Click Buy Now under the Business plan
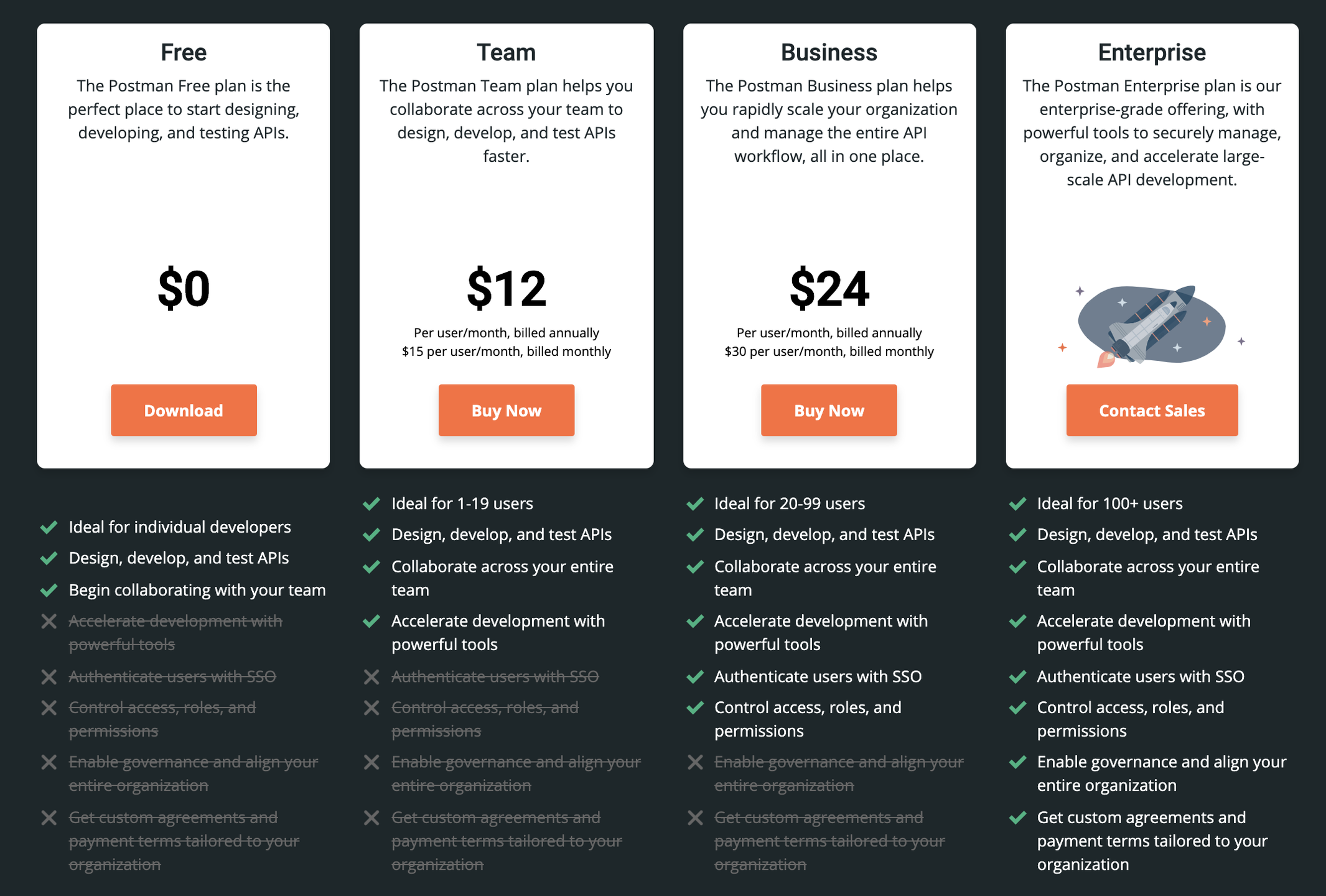 click(x=829, y=410)
